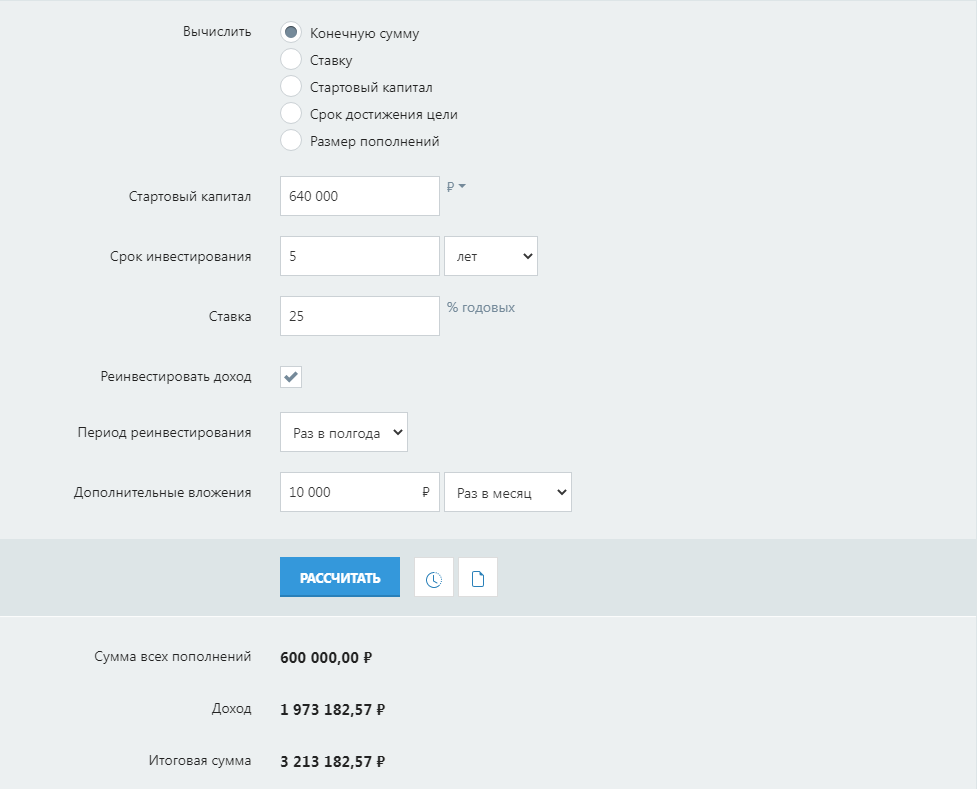
Task: Open the лет period unit dropdown
Action: pos(491,256)
